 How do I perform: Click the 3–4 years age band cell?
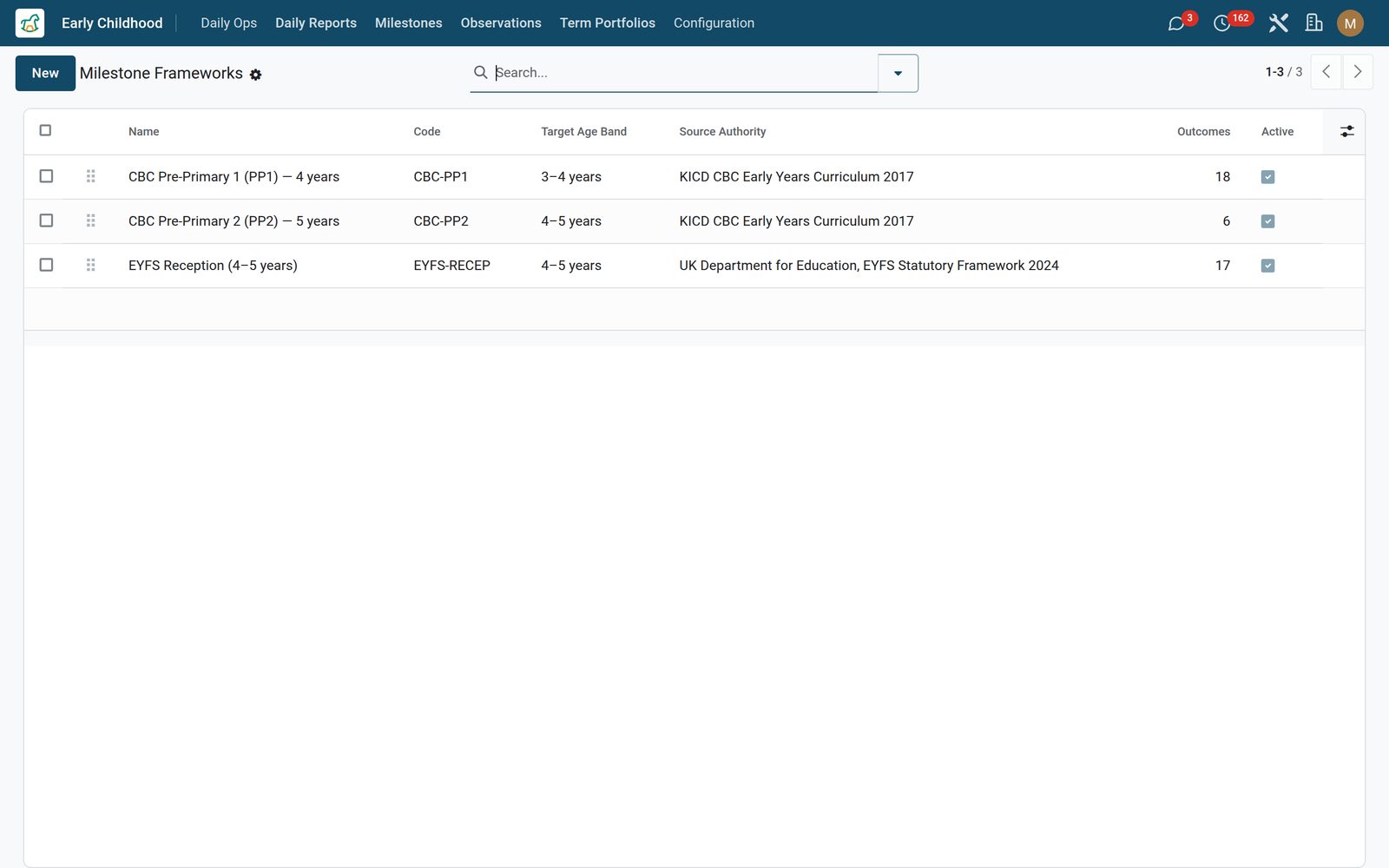tap(571, 177)
